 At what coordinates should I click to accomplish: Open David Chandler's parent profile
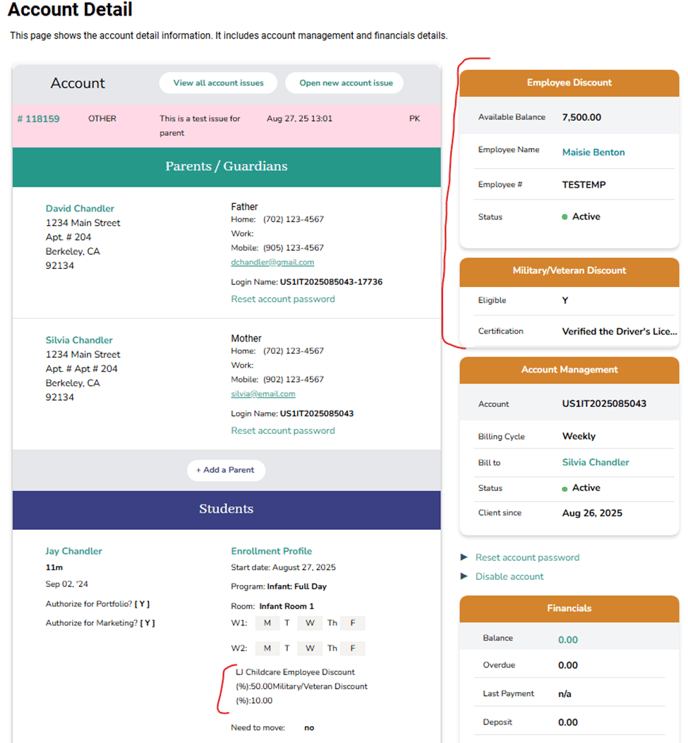80,209
